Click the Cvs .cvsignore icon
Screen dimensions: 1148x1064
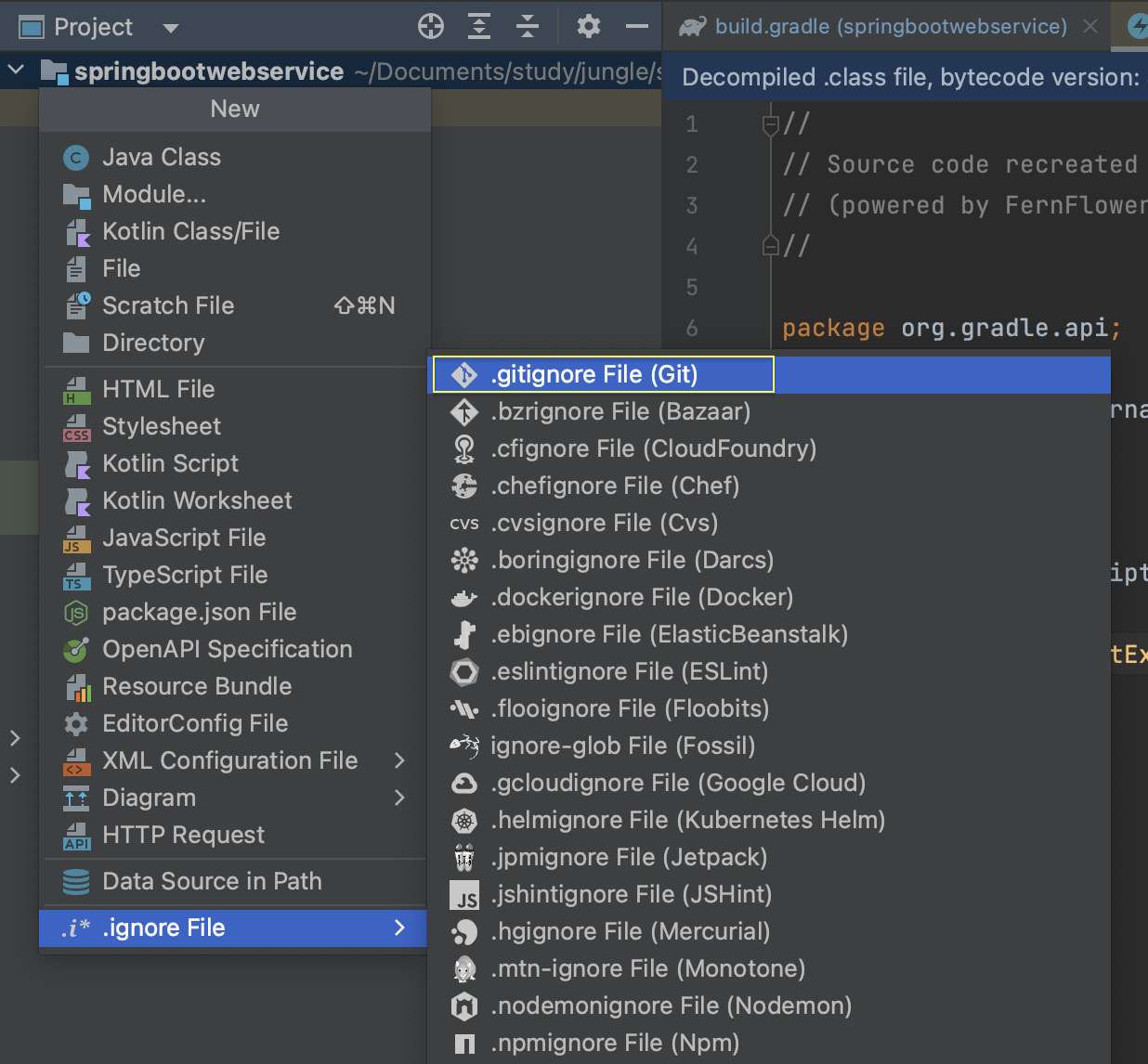464,524
